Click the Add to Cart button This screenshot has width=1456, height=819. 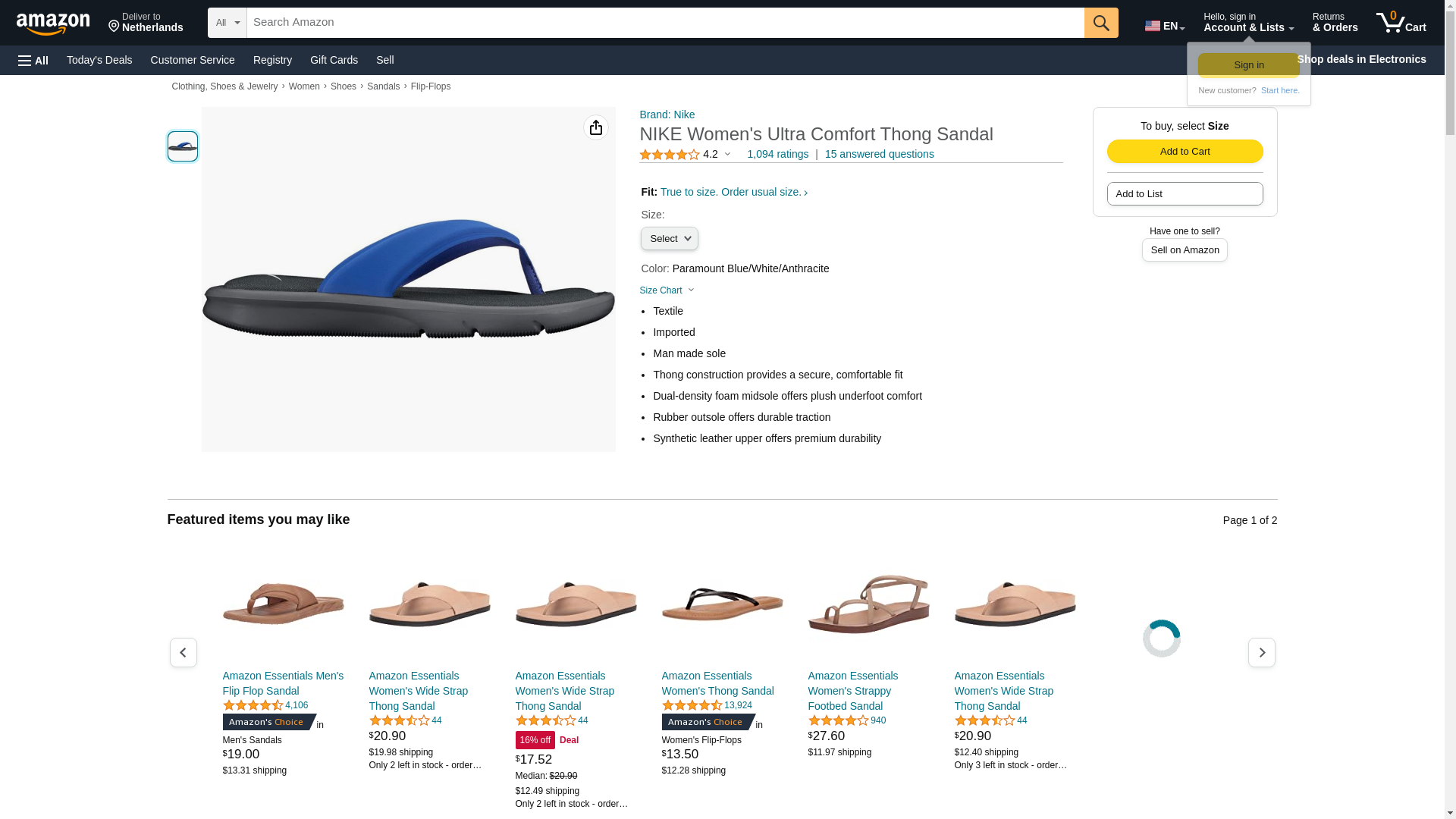(x=1185, y=152)
